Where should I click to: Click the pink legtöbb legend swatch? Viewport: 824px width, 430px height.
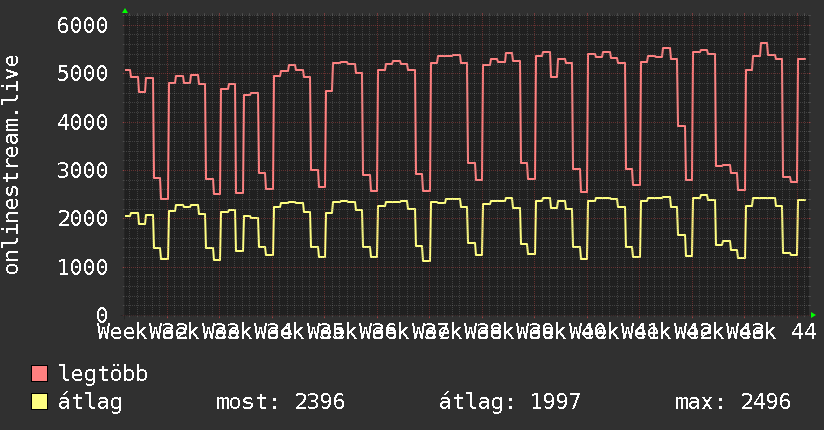39,373
